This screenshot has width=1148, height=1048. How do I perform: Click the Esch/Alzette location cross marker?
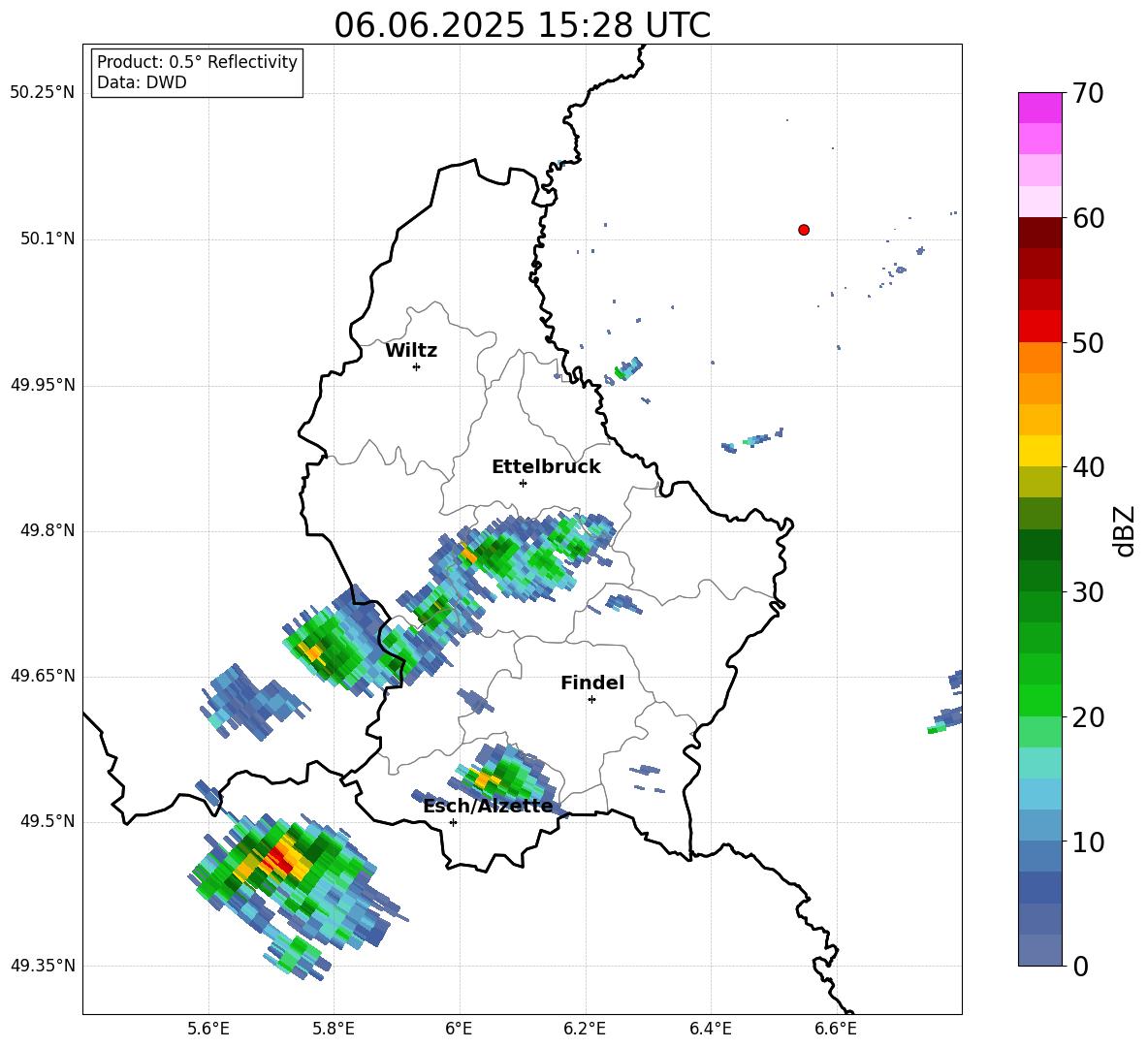pyautogui.click(x=453, y=822)
